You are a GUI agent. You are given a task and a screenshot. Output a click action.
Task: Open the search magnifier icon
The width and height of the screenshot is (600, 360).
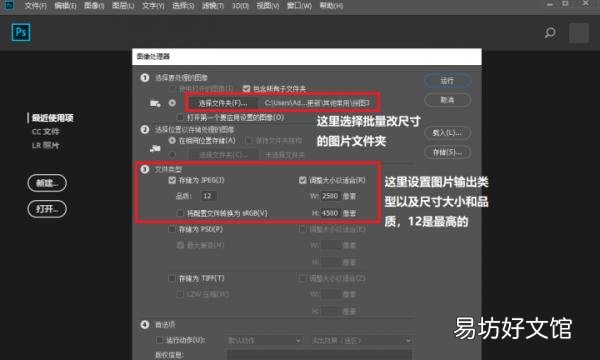550,33
